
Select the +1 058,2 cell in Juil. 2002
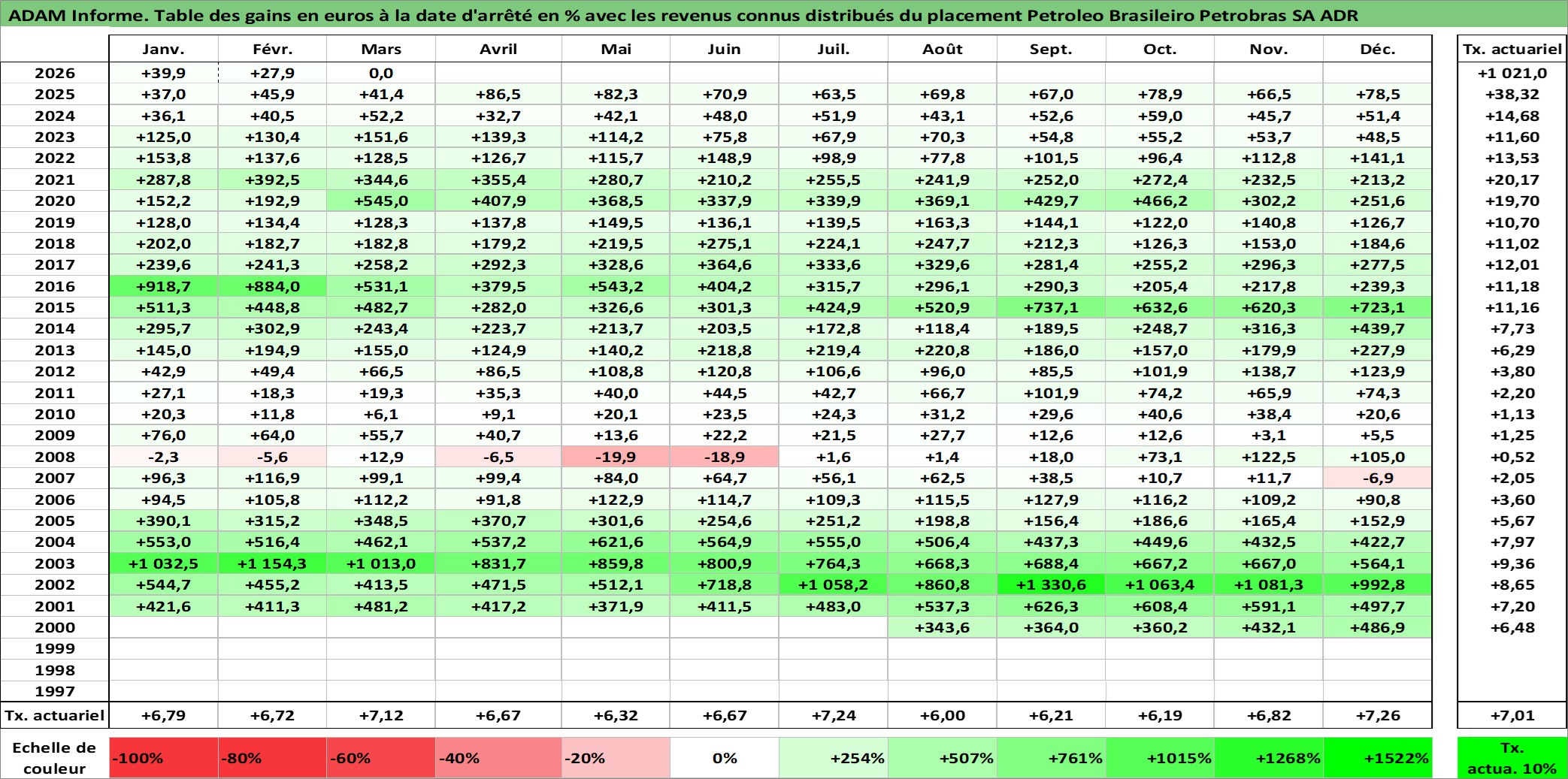[834, 584]
